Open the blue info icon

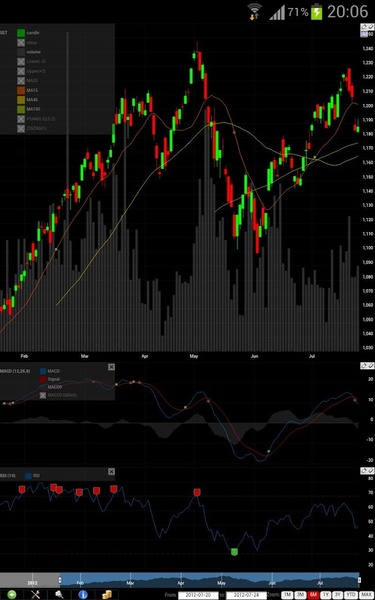[x=83, y=595]
